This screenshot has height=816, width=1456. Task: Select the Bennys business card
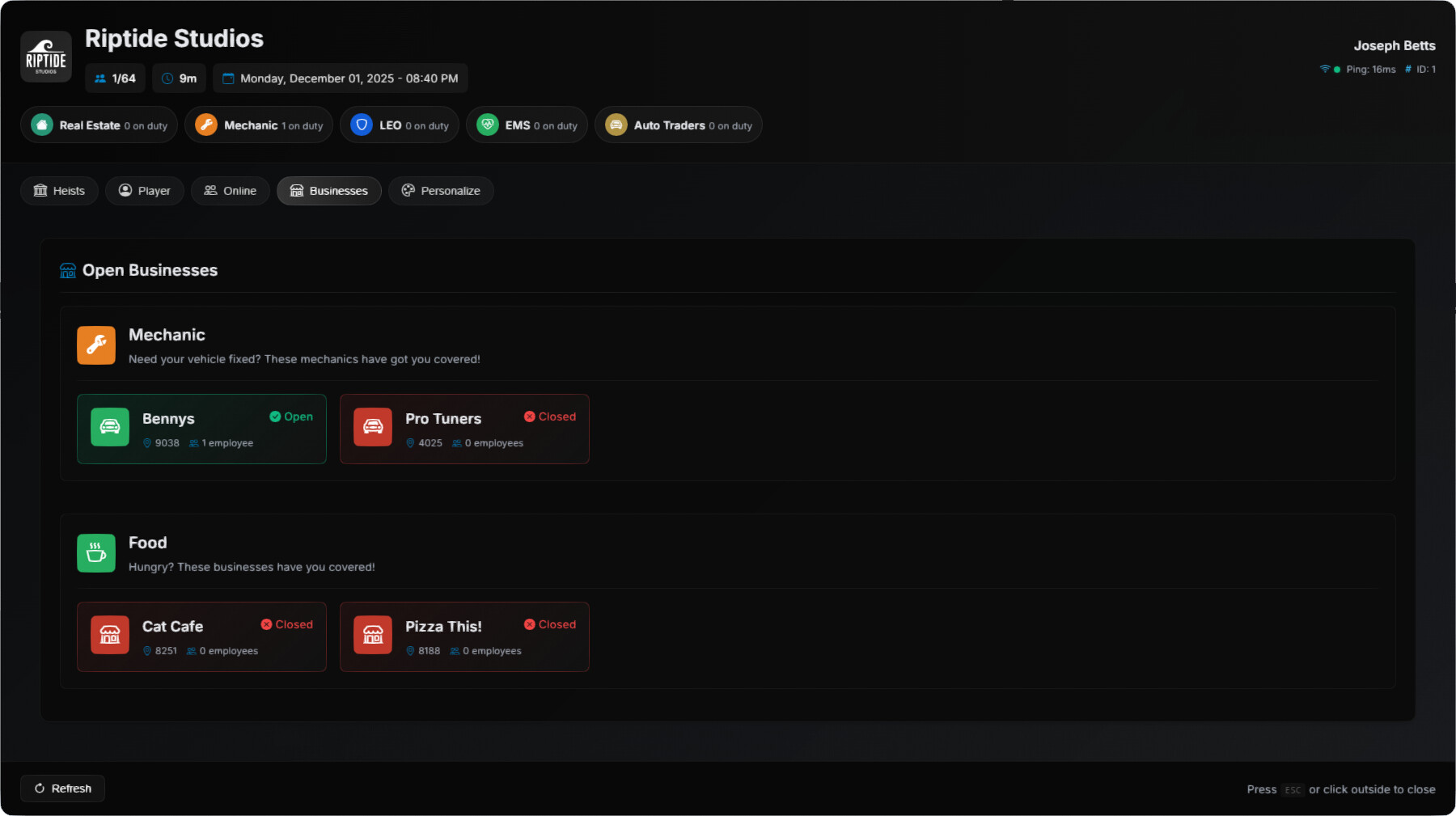tap(201, 429)
